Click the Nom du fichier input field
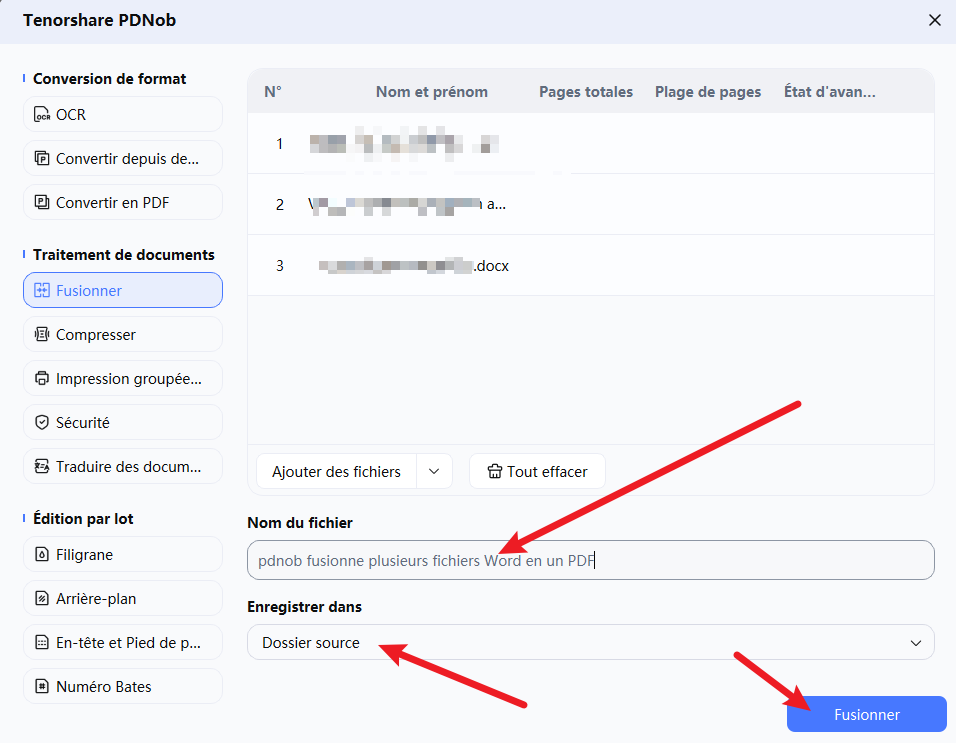The image size is (956, 743). point(590,560)
